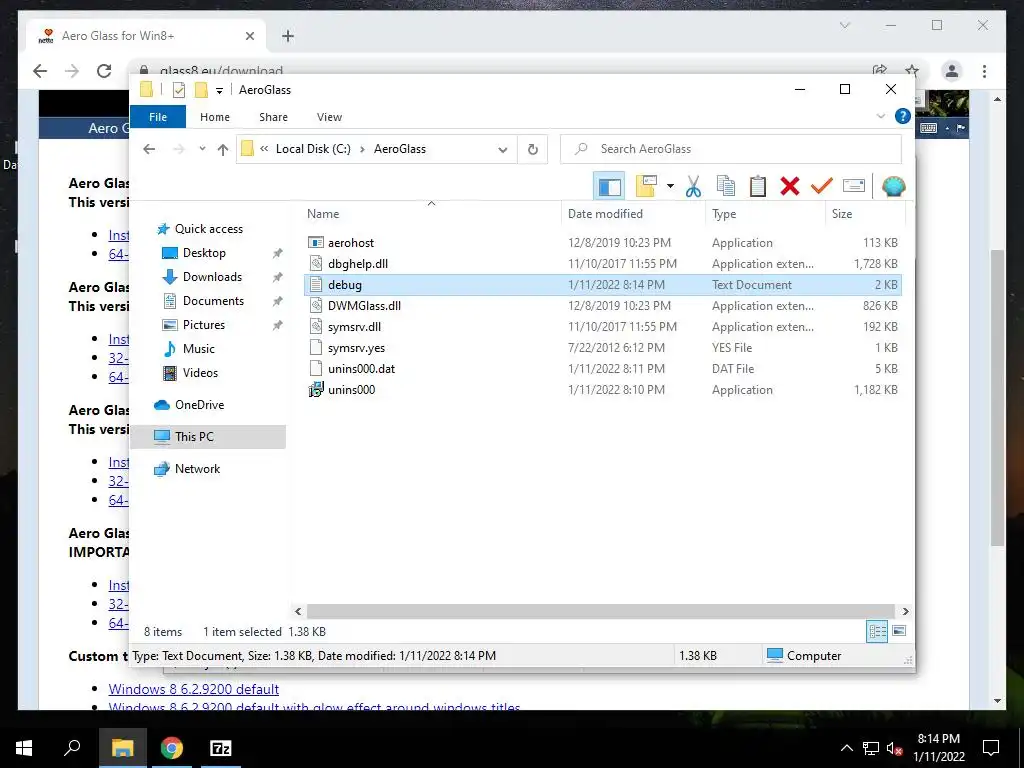The width and height of the screenshot is (1024, 768).
Task: Open new tab in Chrome window
Action: click(x=287, y=36)
